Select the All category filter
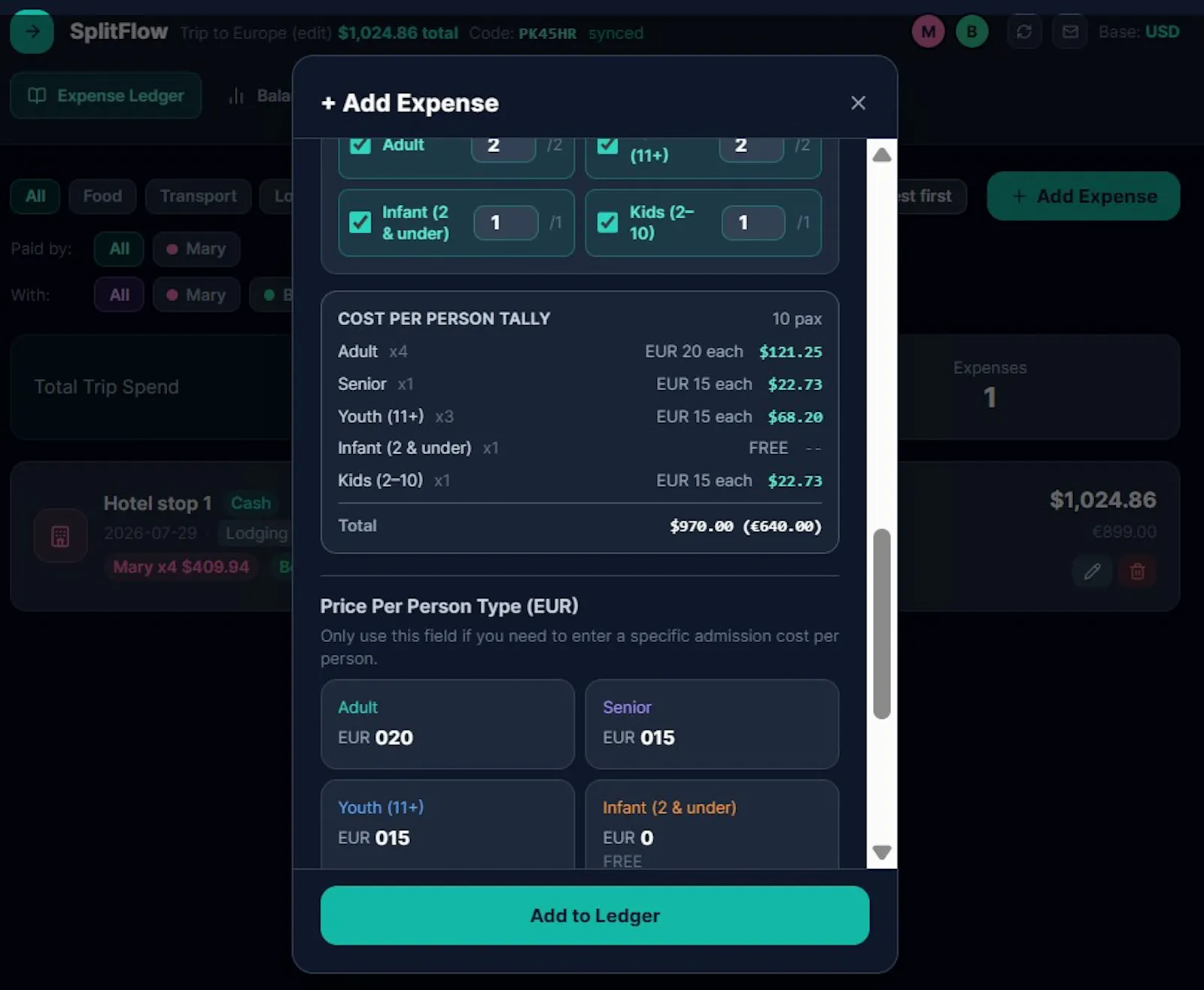Viewport: 1204px width, 990px height. click(x=35, y=196)
